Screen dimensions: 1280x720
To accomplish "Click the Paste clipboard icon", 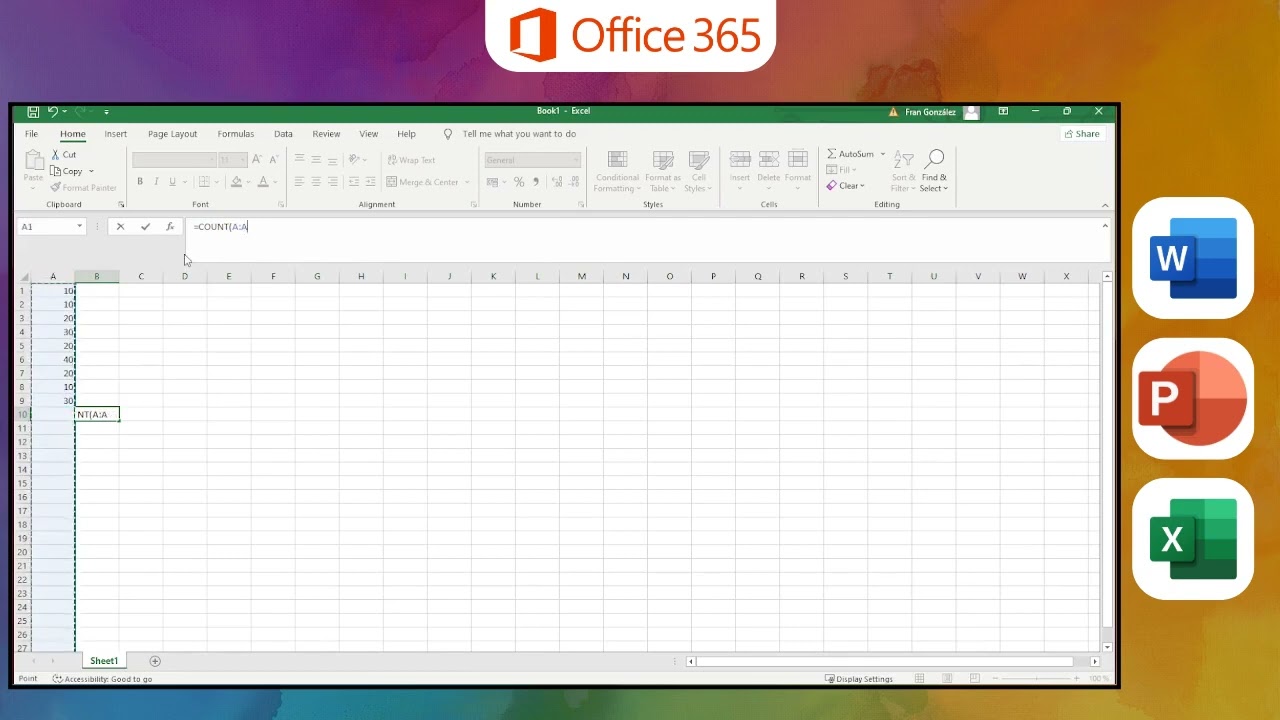I will coord(34,160).
